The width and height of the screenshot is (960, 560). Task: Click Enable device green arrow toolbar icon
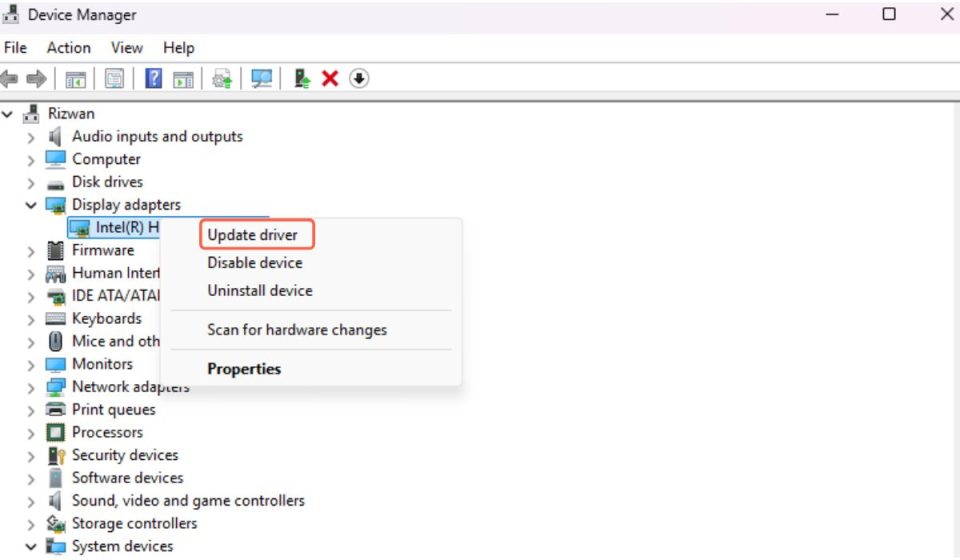pos(302,78)
